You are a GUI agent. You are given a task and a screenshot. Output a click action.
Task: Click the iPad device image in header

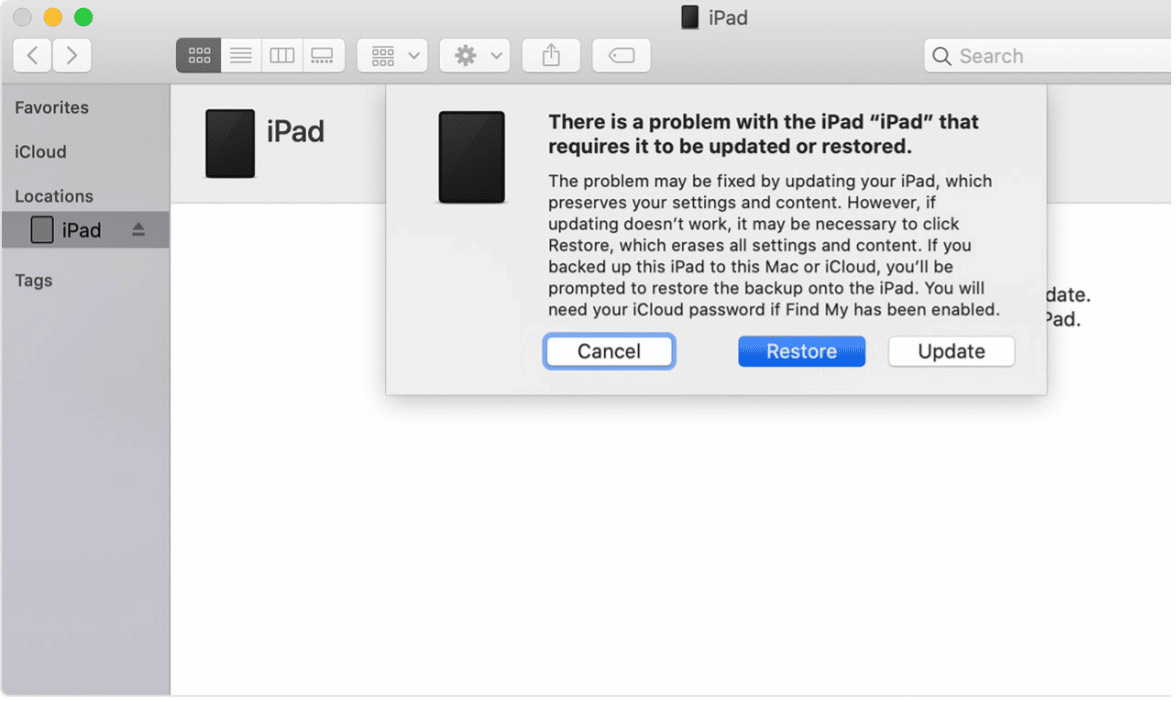(230, 143)
